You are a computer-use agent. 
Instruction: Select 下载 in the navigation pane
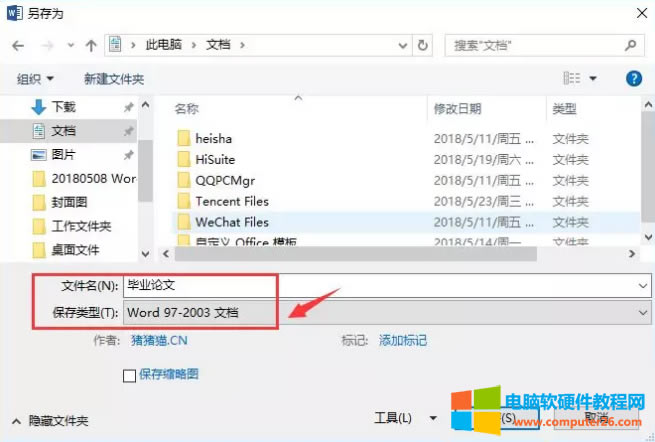pyautogui.click(x=63, y=107)
